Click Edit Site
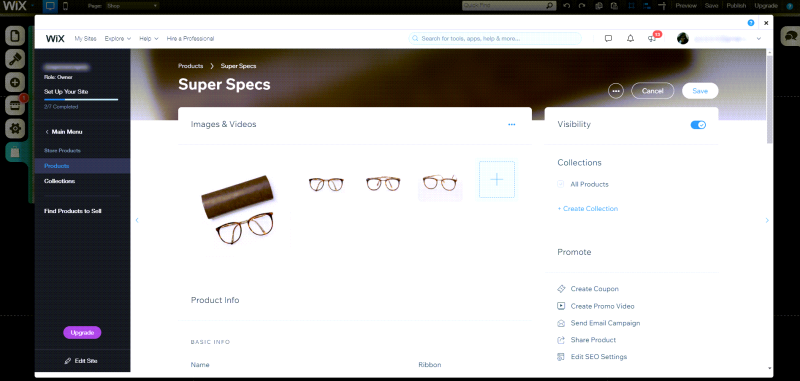800x381 pixels. (x=81, y=361)
